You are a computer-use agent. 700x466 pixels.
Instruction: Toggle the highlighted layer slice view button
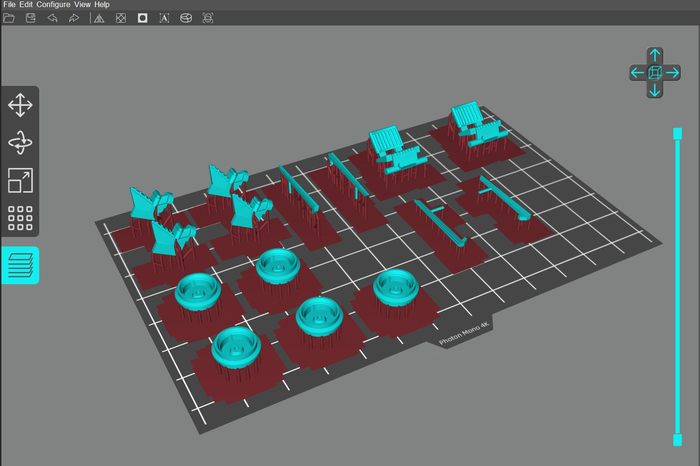(20, 265)
